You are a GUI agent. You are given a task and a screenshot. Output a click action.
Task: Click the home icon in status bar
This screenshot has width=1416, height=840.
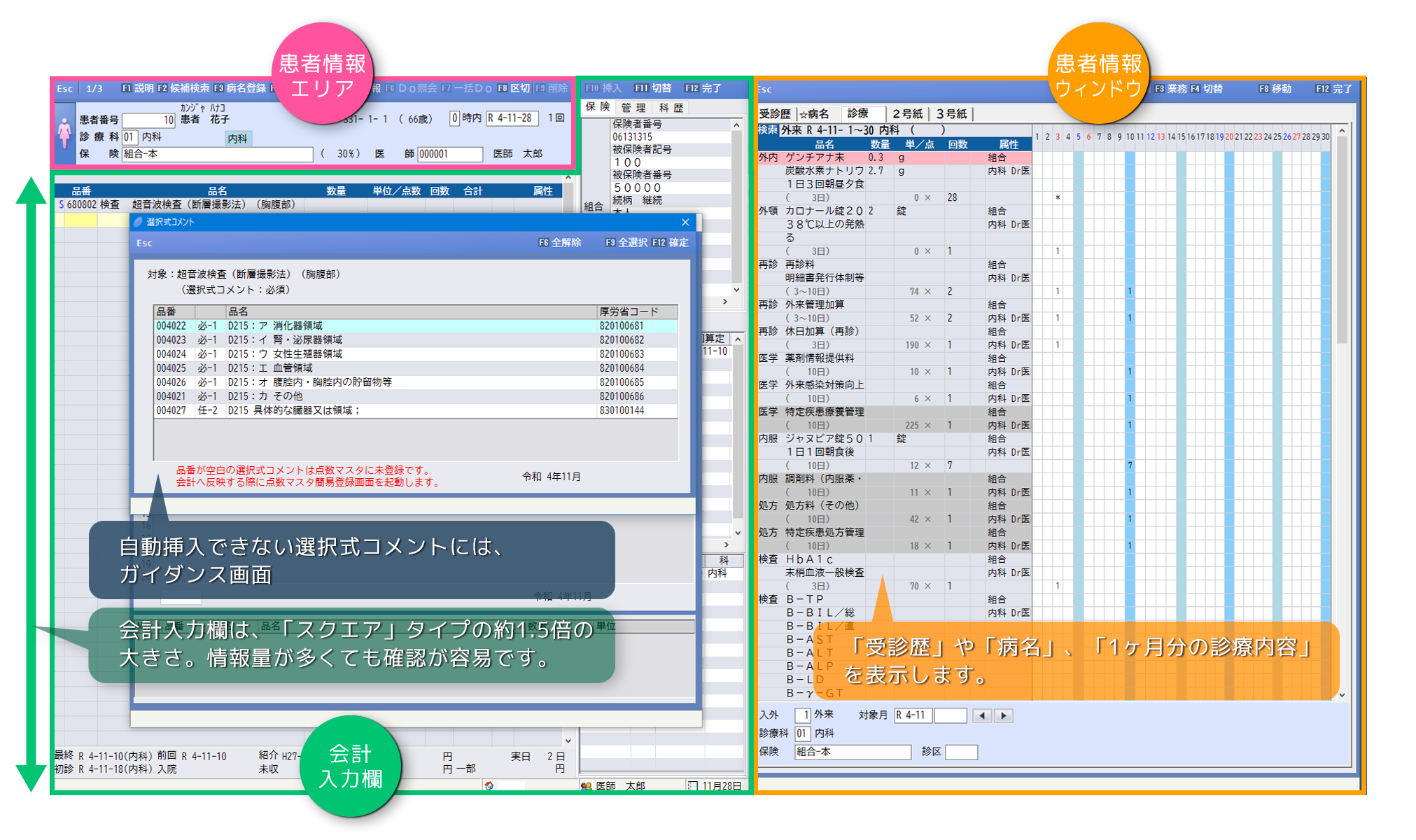489,786
